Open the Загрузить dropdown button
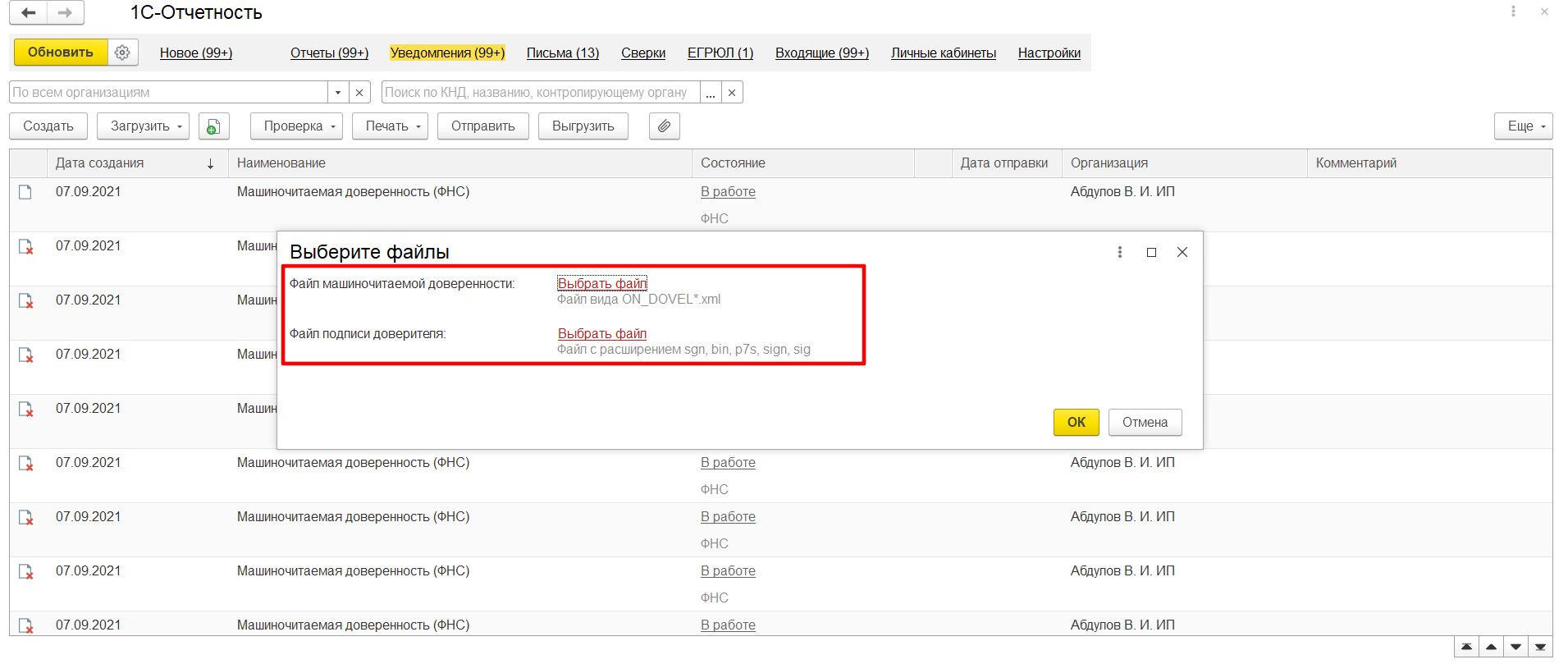This screenshot has height=664, width=1568. point(143,126)
